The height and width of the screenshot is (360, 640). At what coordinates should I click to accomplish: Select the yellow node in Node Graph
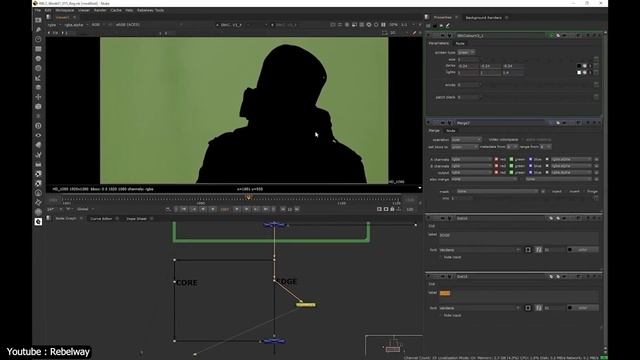pyautogui.click(x=306, y=304)
